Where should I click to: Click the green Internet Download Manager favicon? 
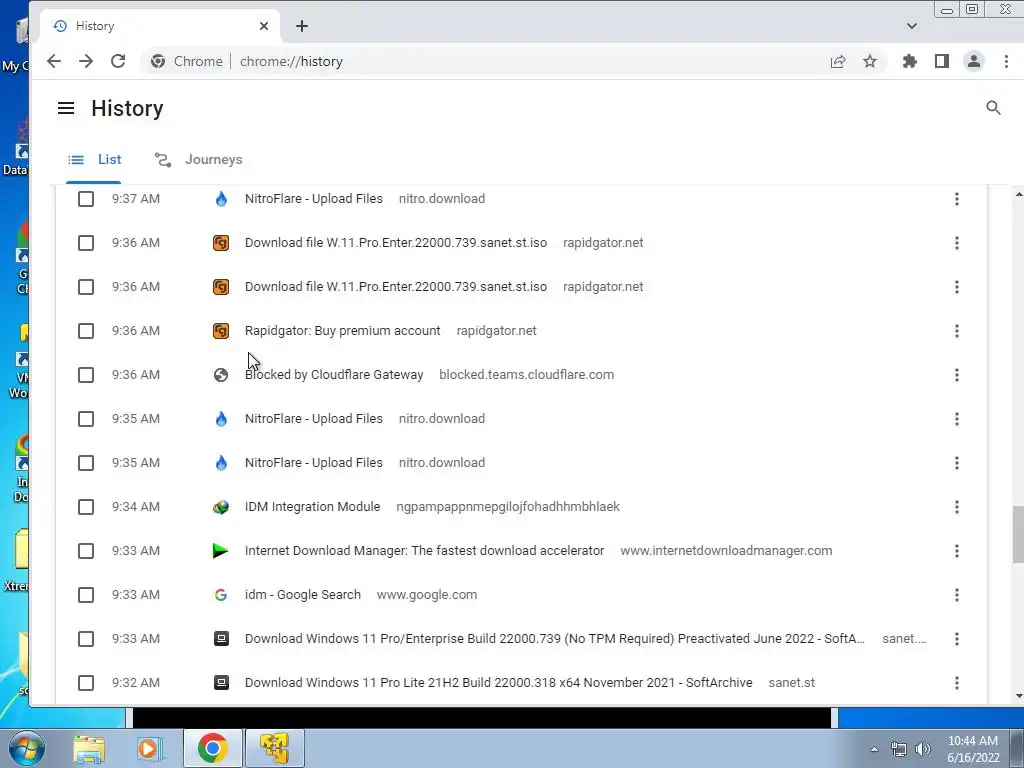[221, 551]
